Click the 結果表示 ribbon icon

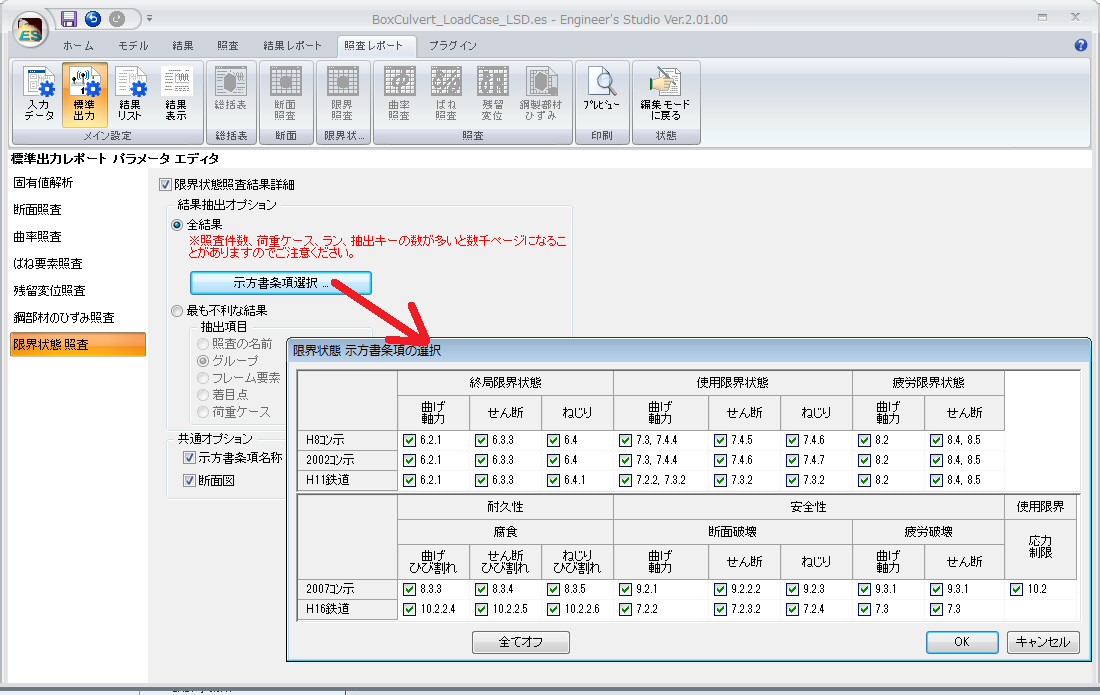(176, 94)
